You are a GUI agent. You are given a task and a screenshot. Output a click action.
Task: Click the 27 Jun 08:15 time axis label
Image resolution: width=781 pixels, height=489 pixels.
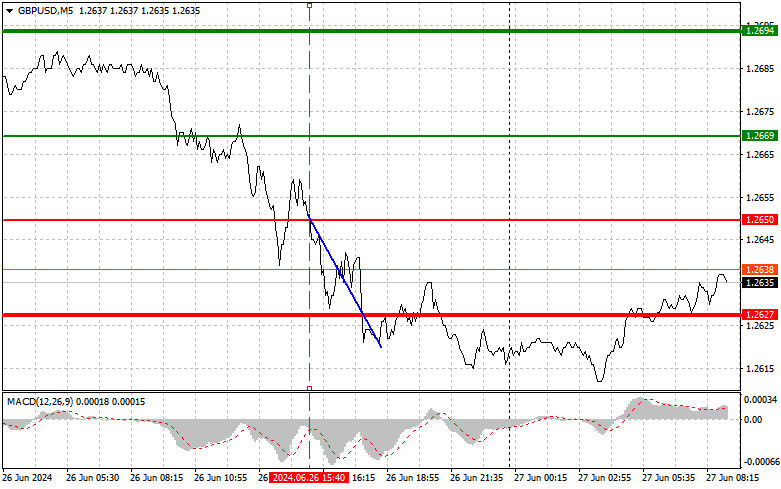click(x=733, y=478)
